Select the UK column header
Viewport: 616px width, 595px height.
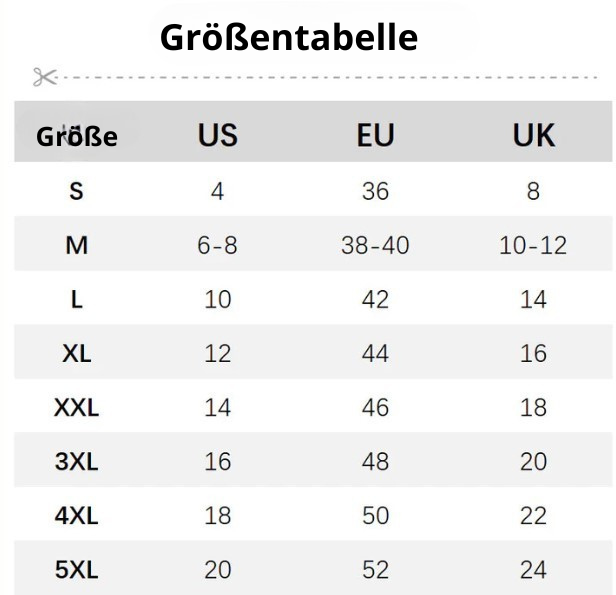[533, 135]
